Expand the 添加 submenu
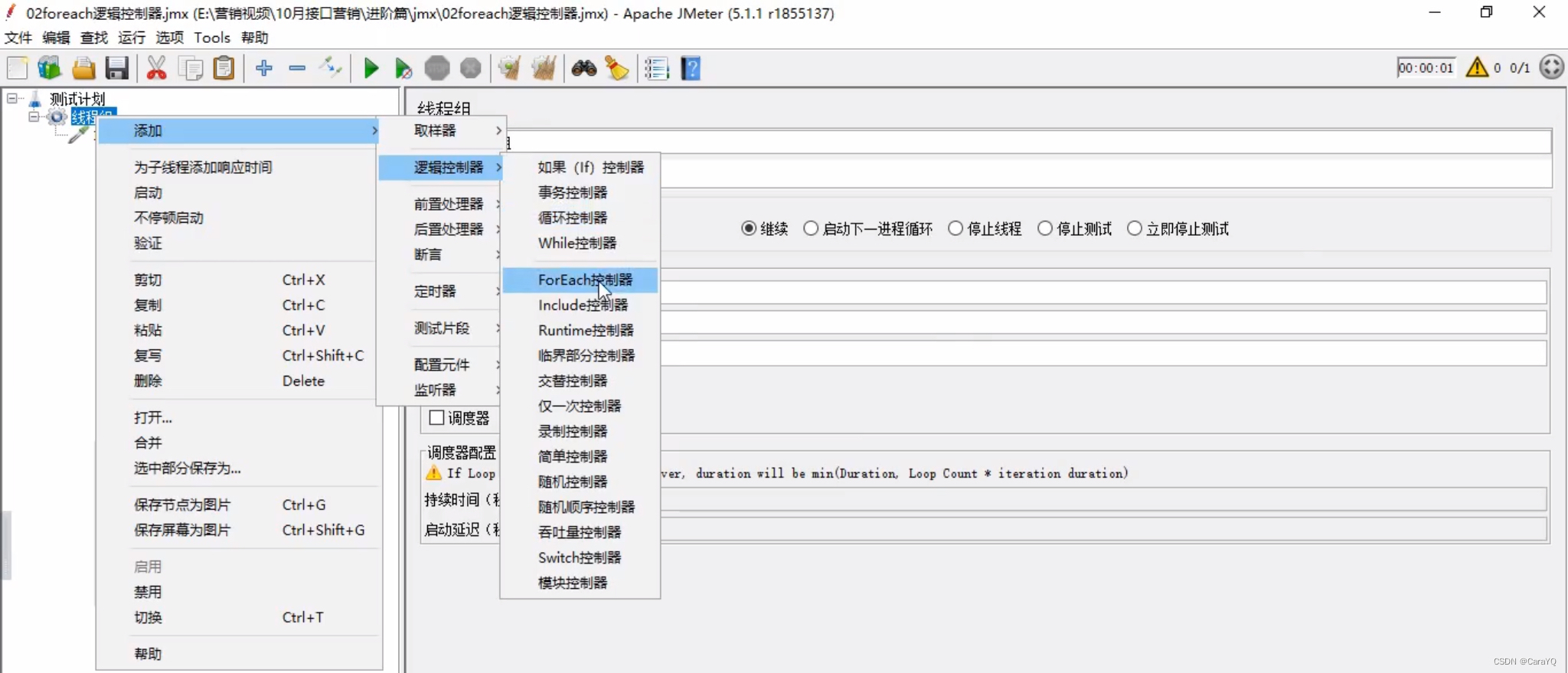The height and width of the screenshot is (673, 1568). tap(239, 131)
